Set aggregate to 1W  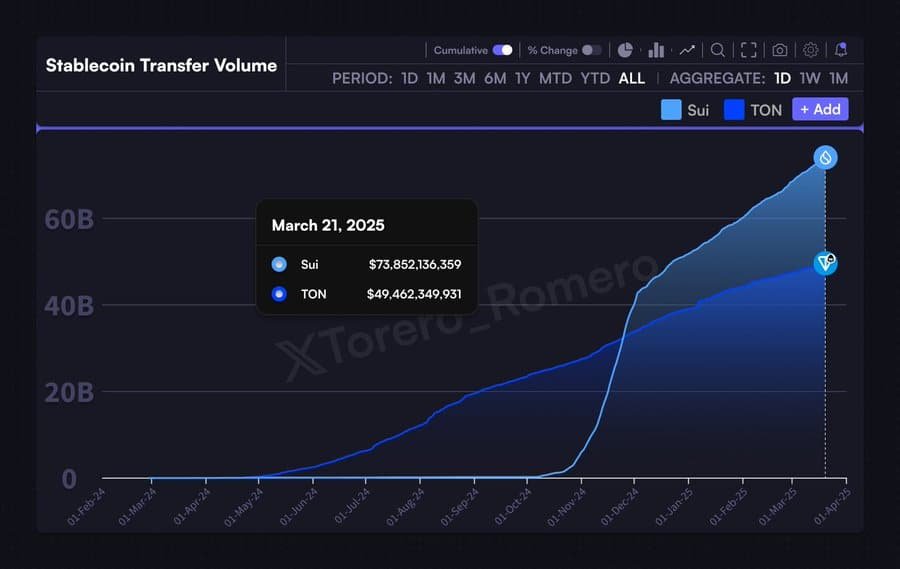[810, 78]
